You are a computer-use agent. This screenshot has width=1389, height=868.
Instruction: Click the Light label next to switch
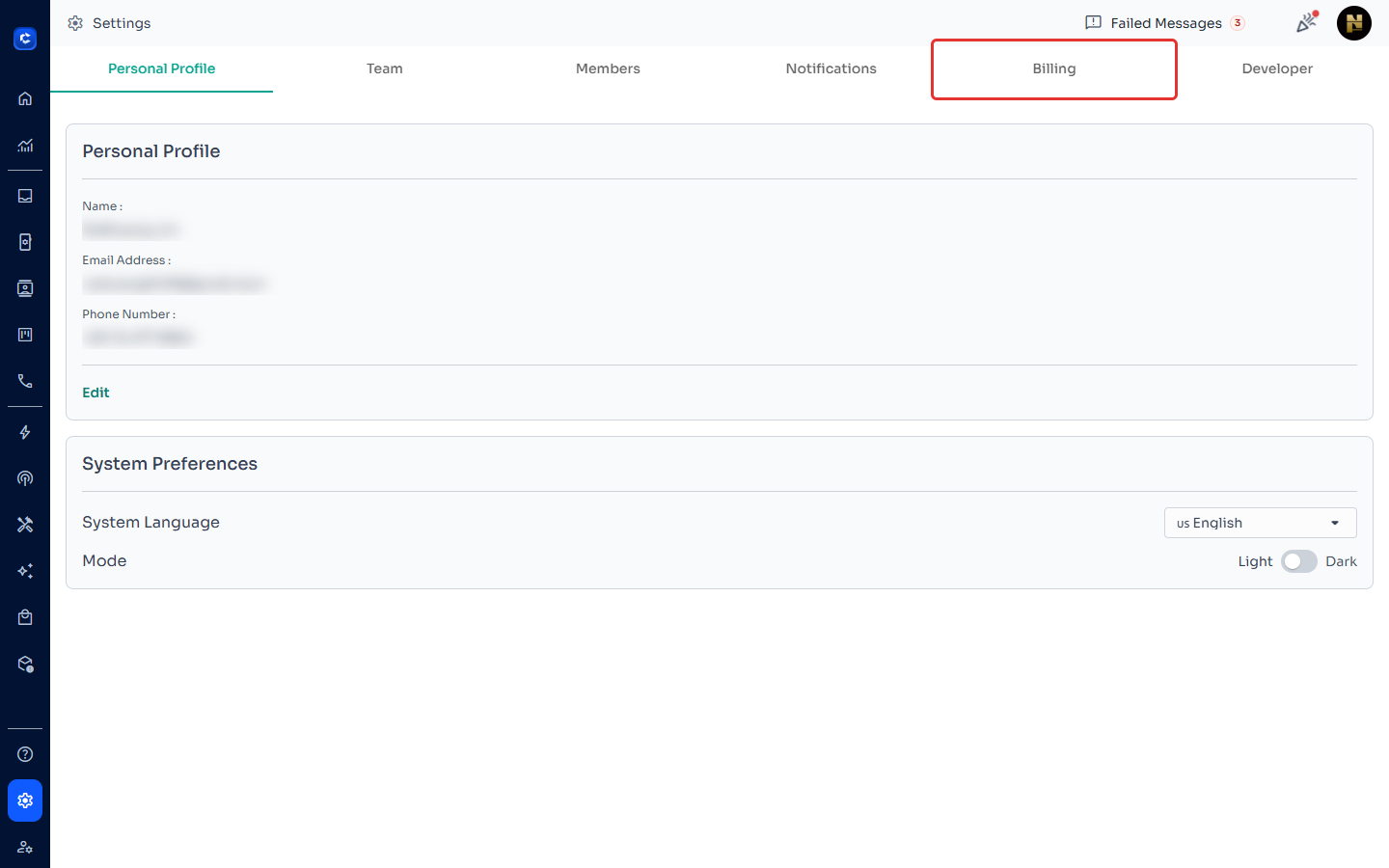click(1255, 561)
